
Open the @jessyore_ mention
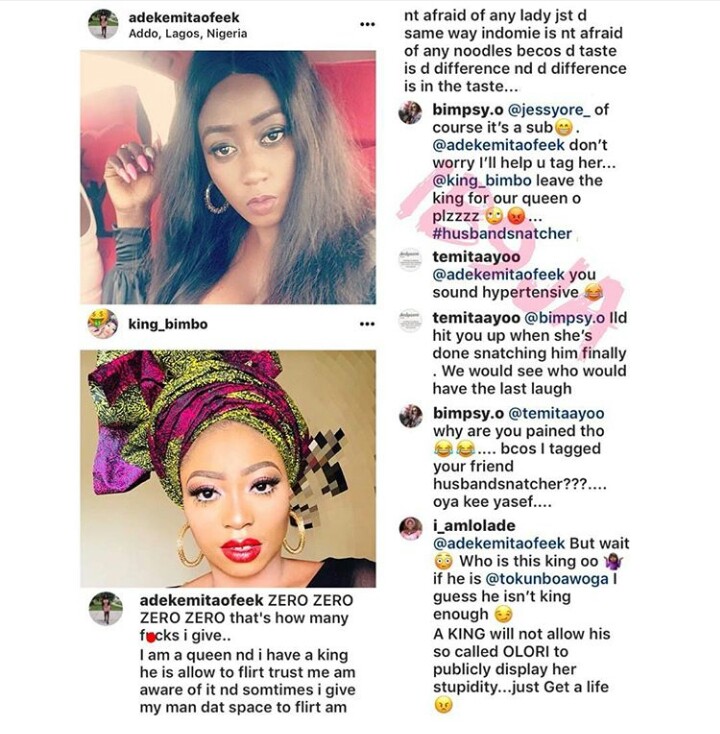tap(551, 110)
